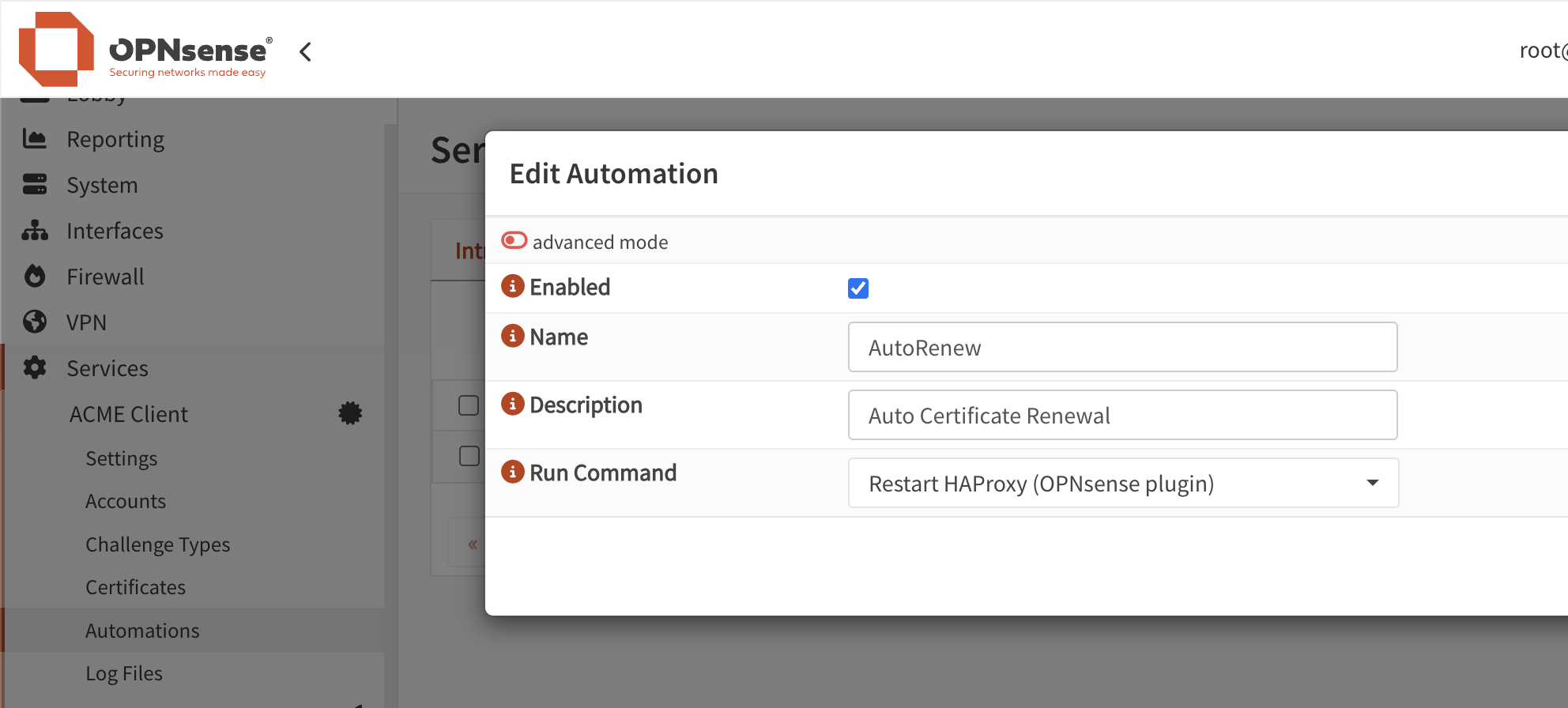Collapse sidebar with the chevron arrow
This screenshot has height=708, width=1568.
coord(306,52)
